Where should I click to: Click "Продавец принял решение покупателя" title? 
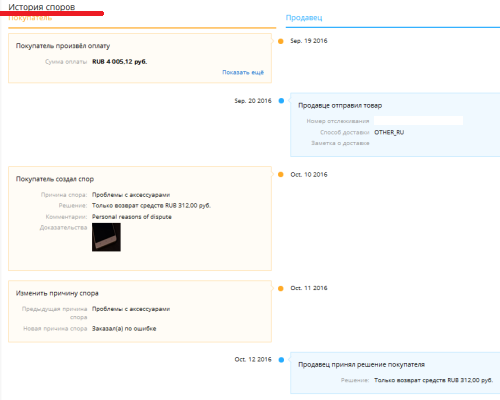click(361, 365)
